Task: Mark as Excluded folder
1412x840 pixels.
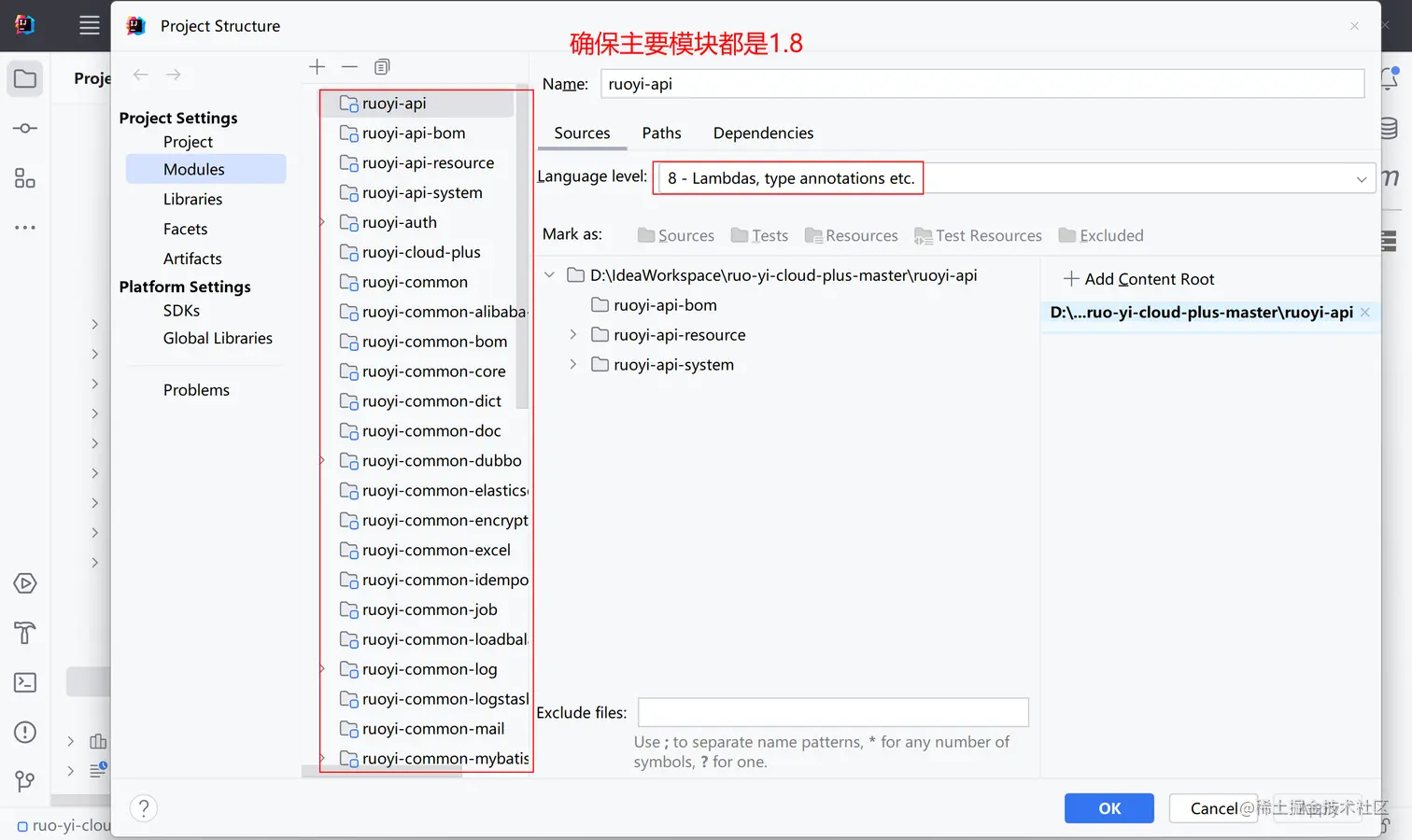Action: pos(1101,235)
